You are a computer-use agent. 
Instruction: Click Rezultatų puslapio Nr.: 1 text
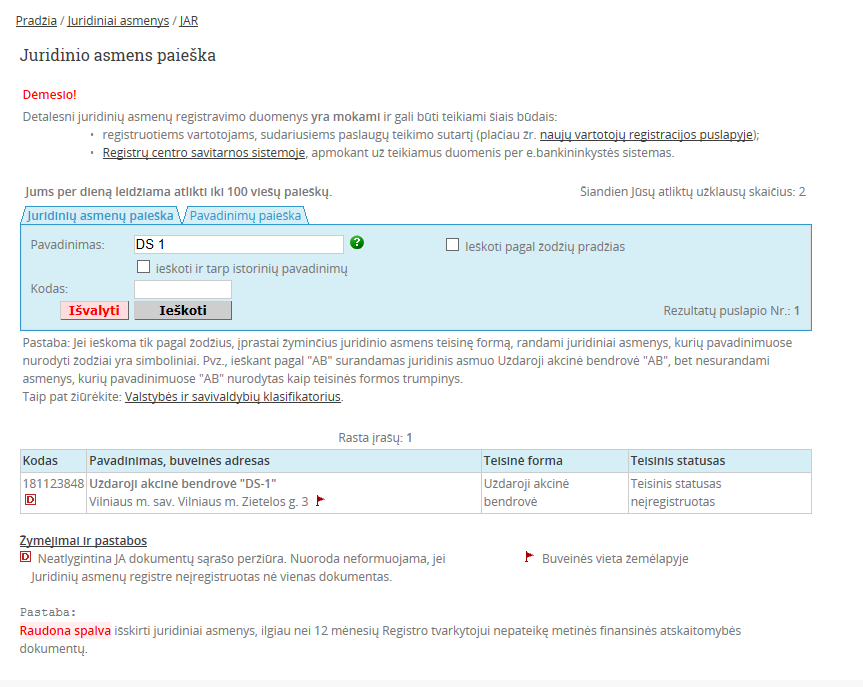(x=731, y=311)
